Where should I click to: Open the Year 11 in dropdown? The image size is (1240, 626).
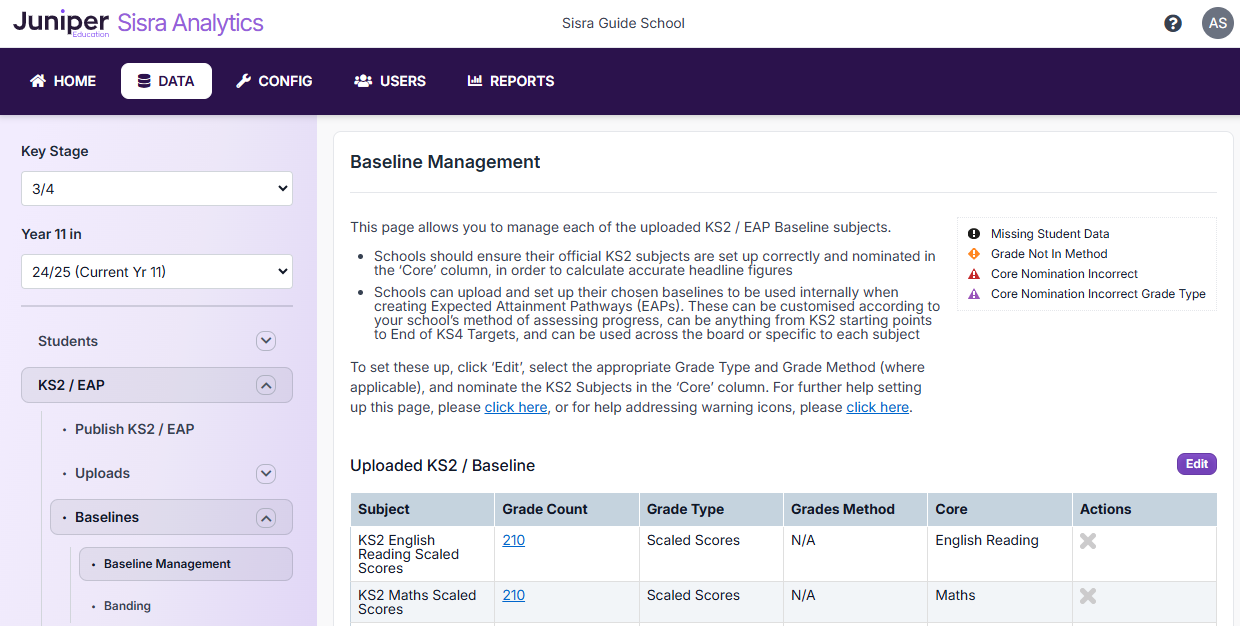tap(157, 271)
